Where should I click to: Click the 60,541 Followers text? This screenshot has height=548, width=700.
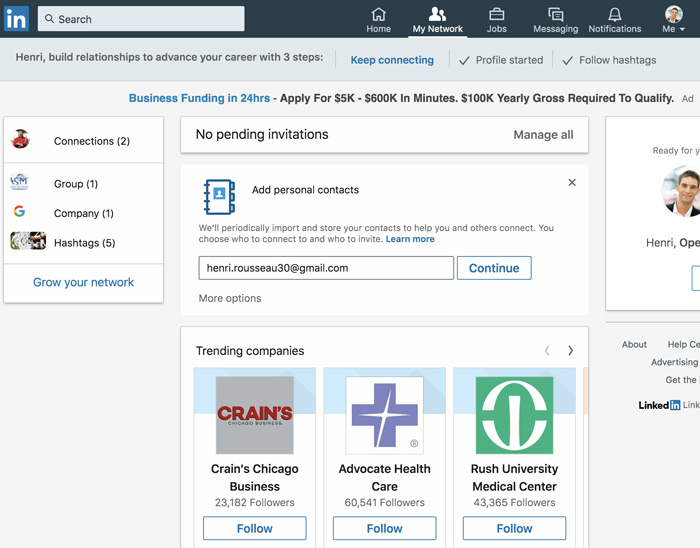click(385, 502)
